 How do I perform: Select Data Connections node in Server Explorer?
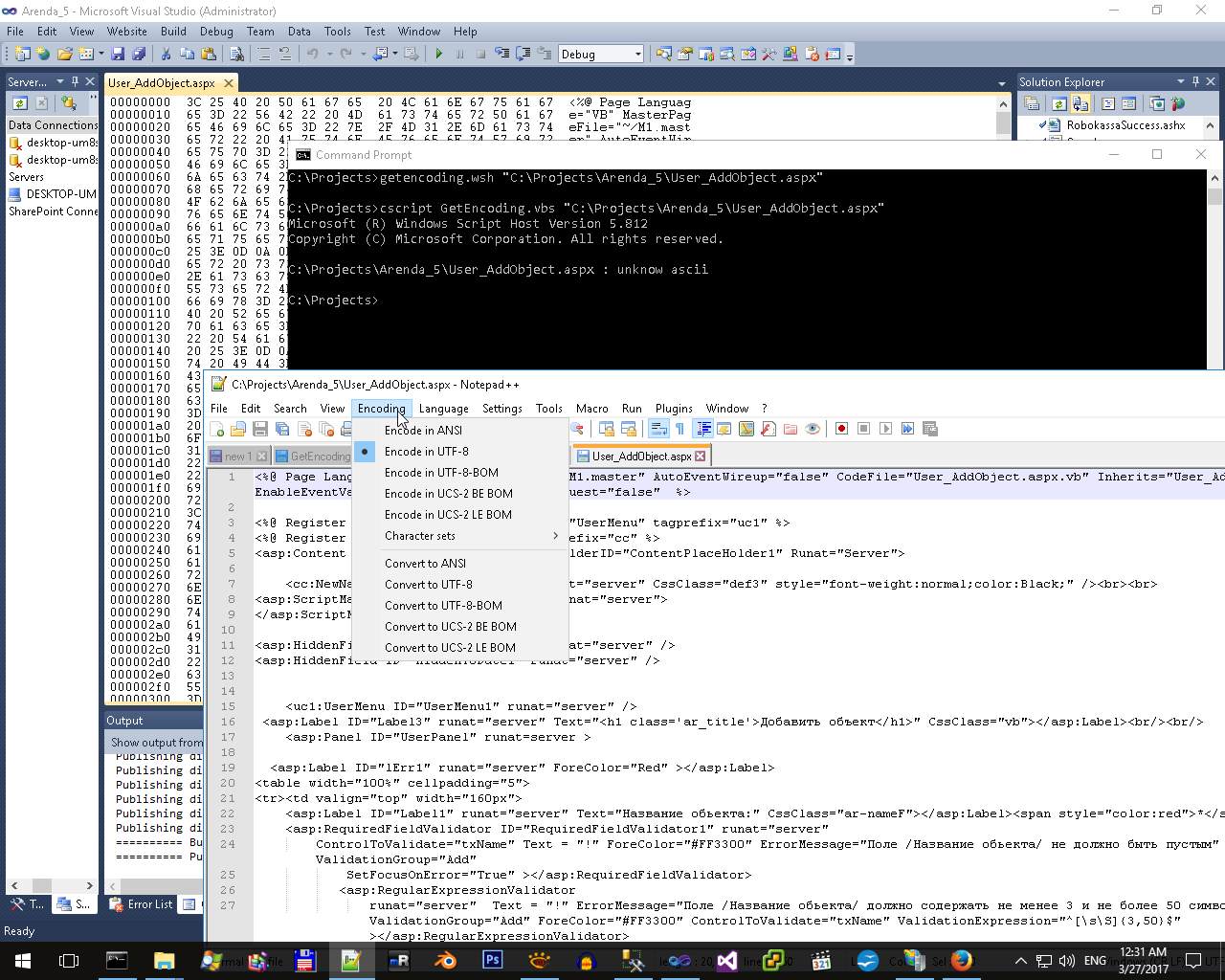click(x=53, y=125)
